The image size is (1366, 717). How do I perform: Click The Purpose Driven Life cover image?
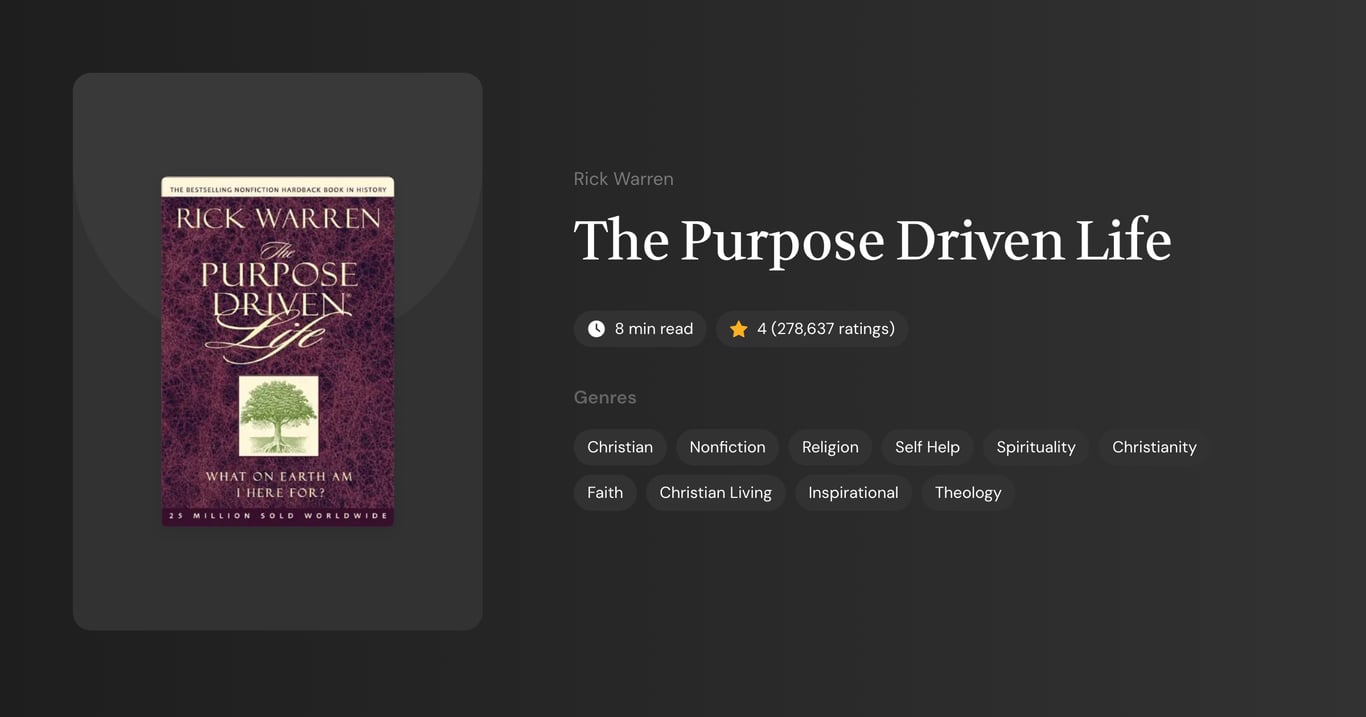(277, 351)
